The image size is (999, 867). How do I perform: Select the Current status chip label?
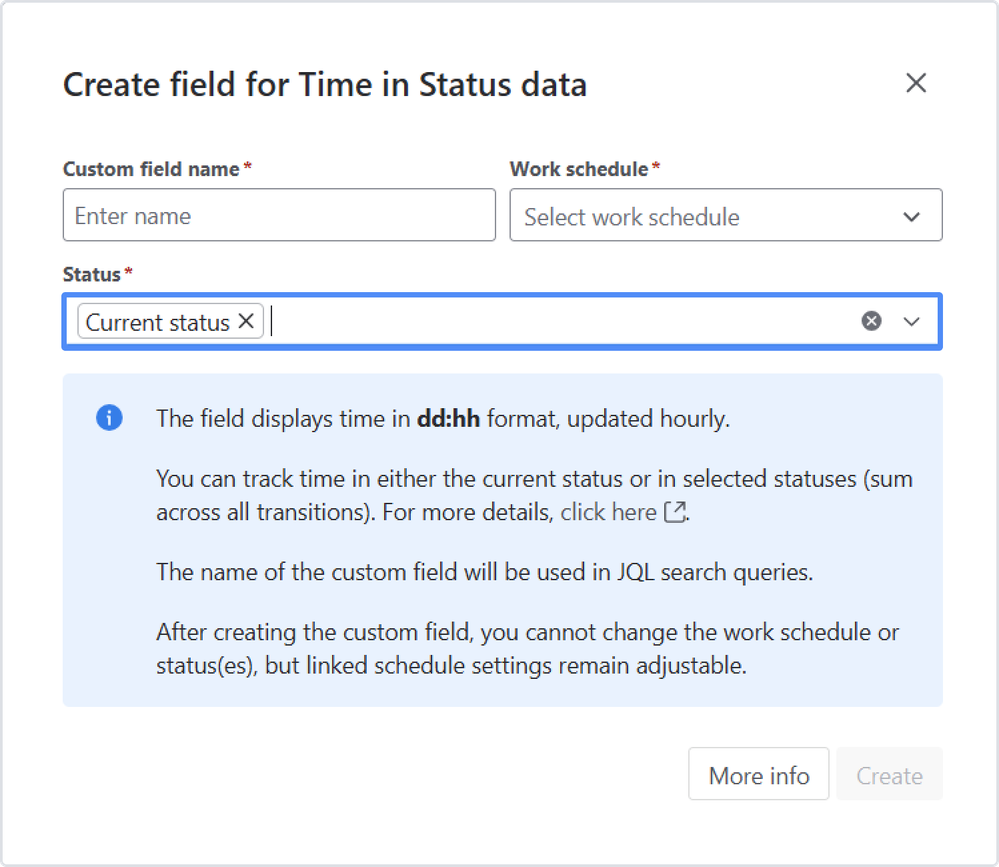(x=158, y=322)
